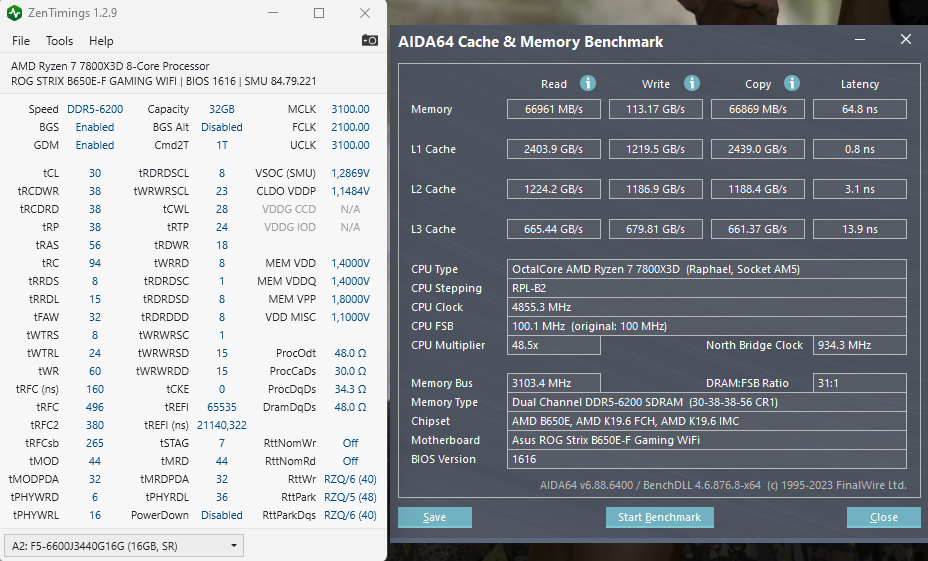Click the CPU Multiplier field 48.5x
This screenshot has width=928, height=561.
pyautogui.click(x=554, y=345)
